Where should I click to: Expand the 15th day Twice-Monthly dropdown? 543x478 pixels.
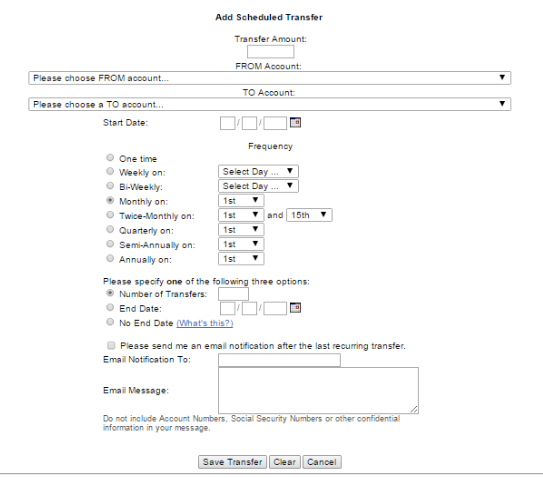(309, 215)
